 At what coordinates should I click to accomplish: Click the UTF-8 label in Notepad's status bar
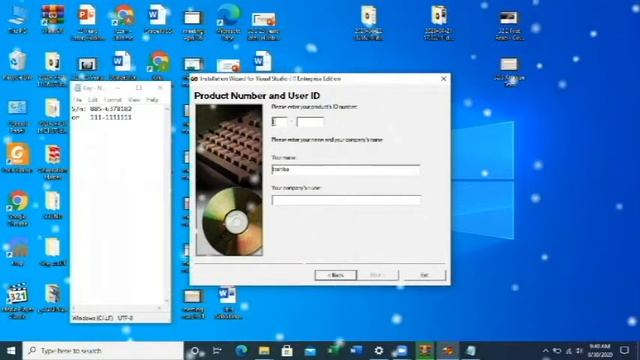point(125,318)
